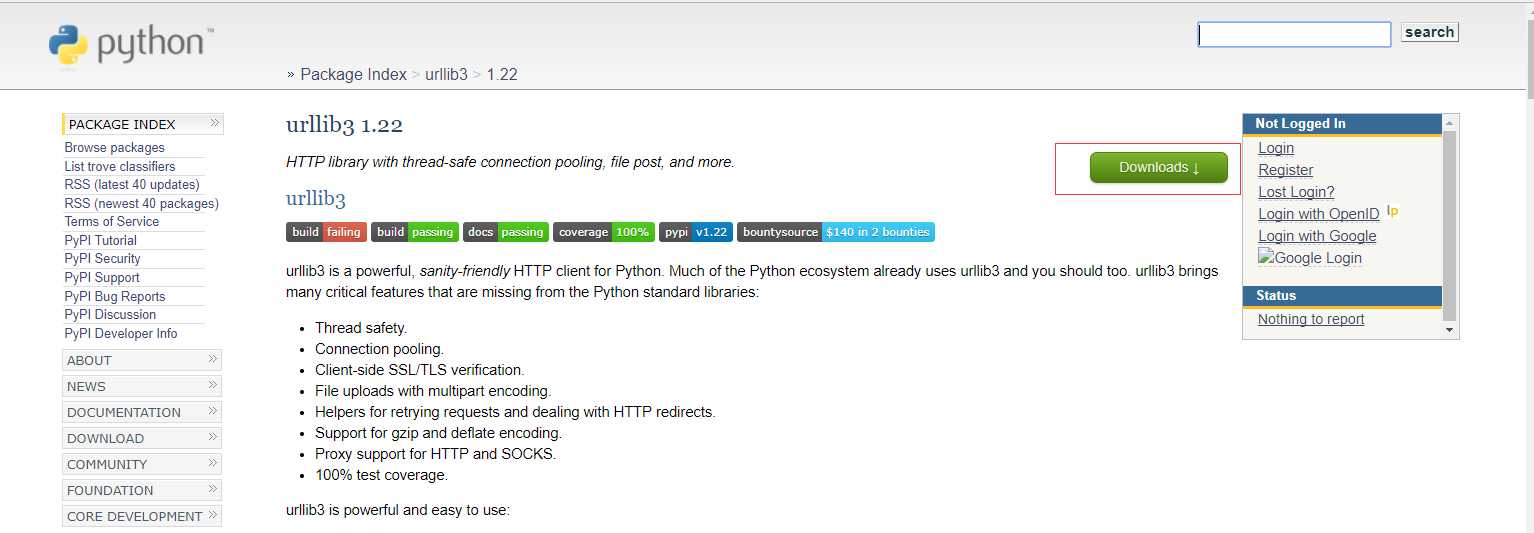Click the build failing badge

click(x=326, y=232)
